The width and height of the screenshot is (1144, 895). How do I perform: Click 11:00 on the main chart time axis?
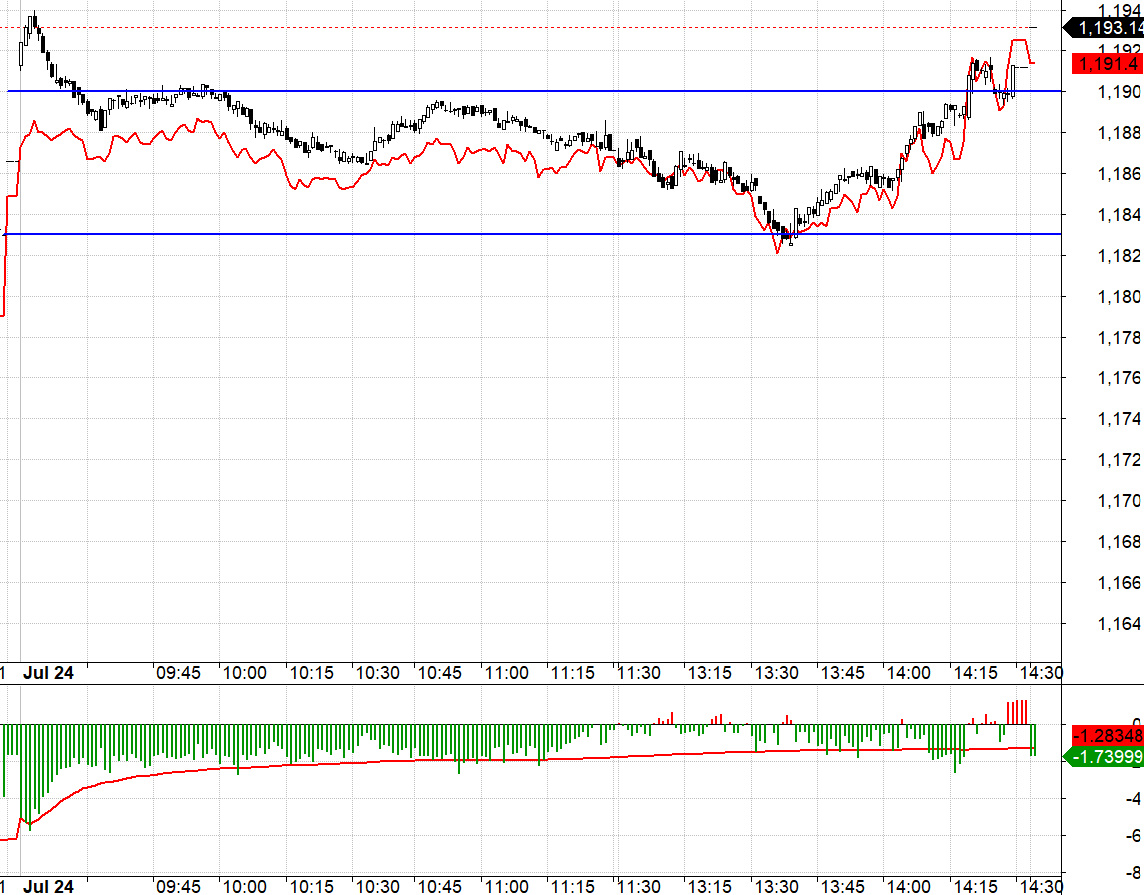click(x=507, y=673)
